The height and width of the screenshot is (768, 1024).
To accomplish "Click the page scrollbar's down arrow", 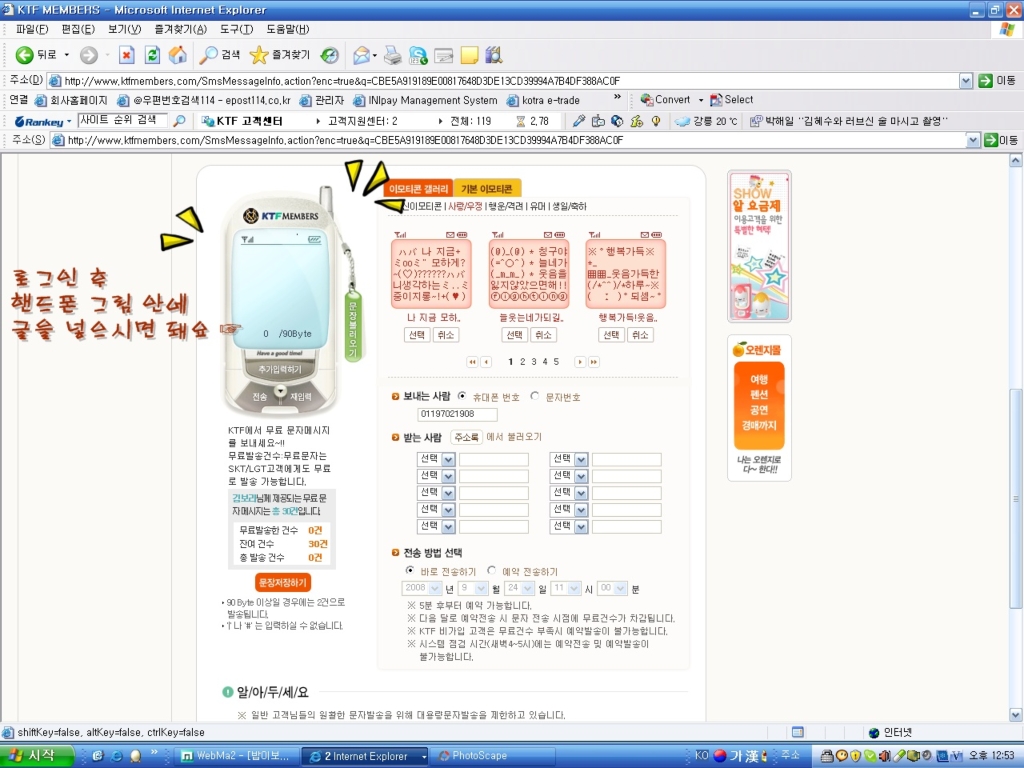I will click(x=1016, y=714).
